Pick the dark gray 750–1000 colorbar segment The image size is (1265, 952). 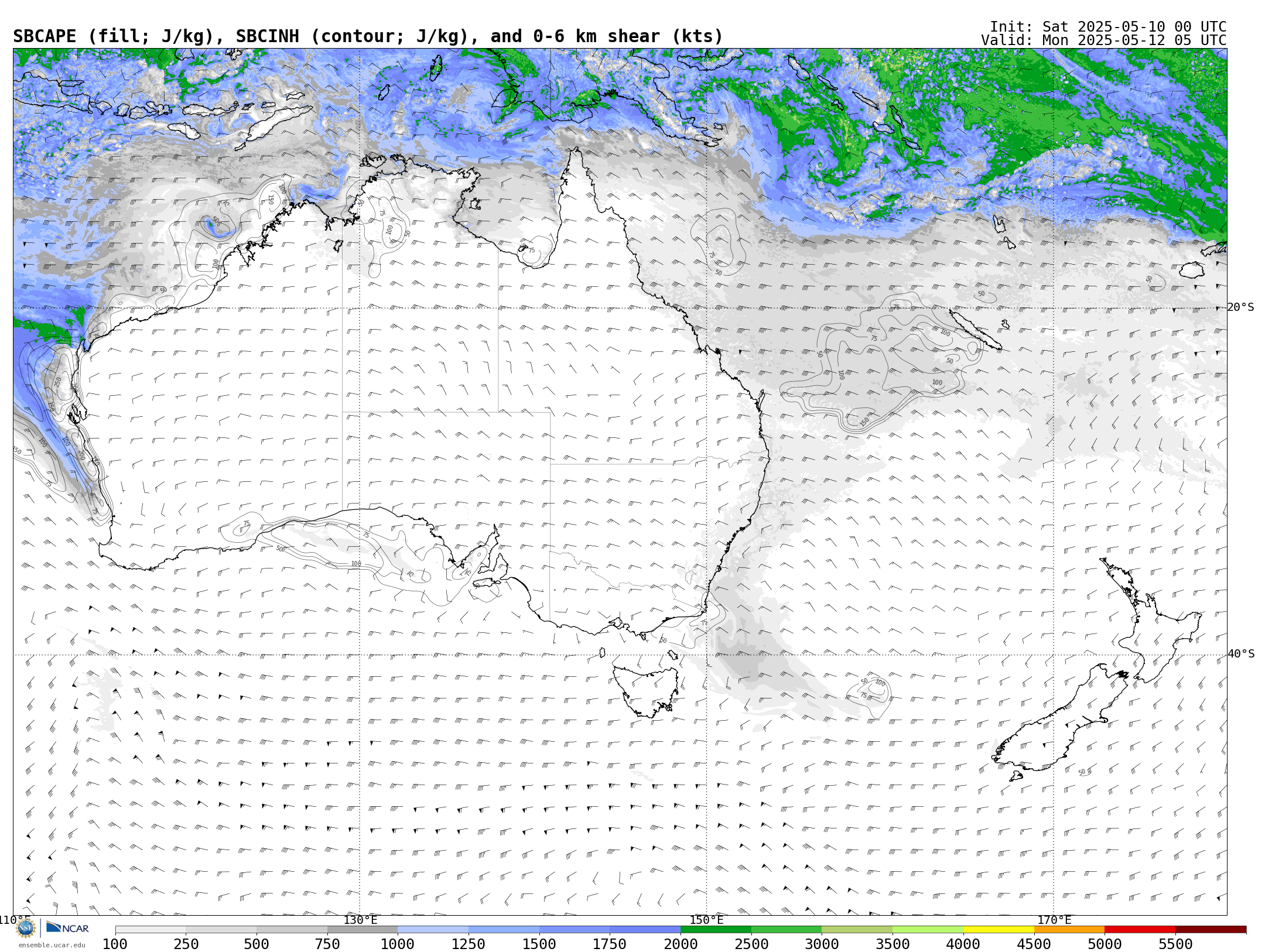pos(363,930)
